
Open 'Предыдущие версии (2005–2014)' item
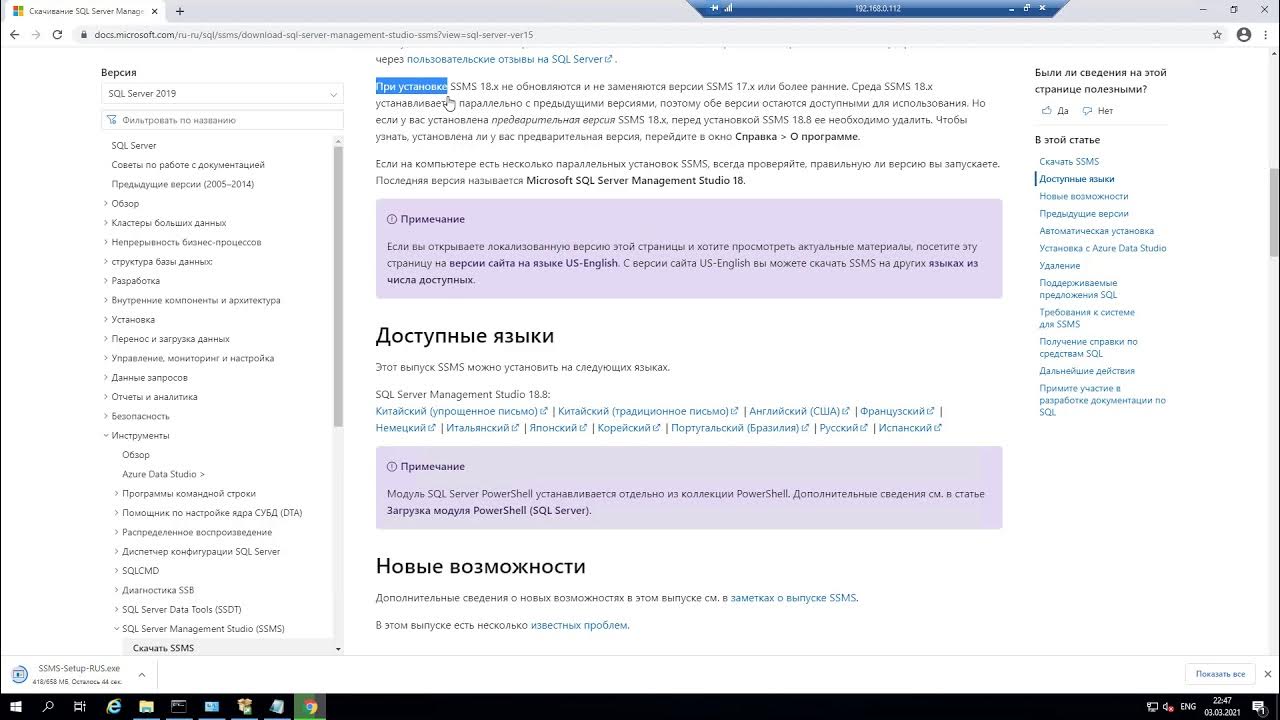[183, 184]
